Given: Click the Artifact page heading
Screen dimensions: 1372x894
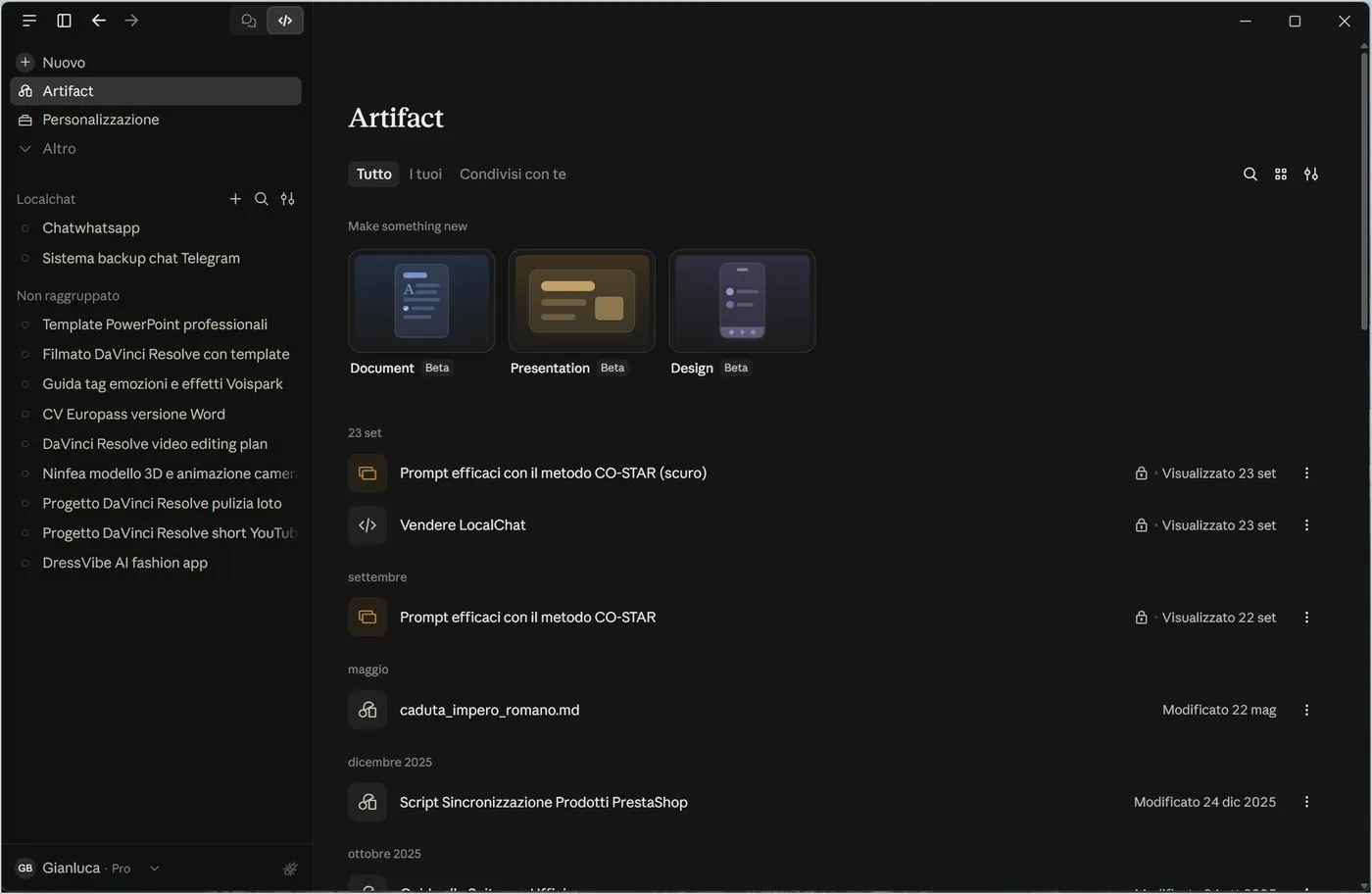Looking at the screenshot, I should [x=396, y=118].
